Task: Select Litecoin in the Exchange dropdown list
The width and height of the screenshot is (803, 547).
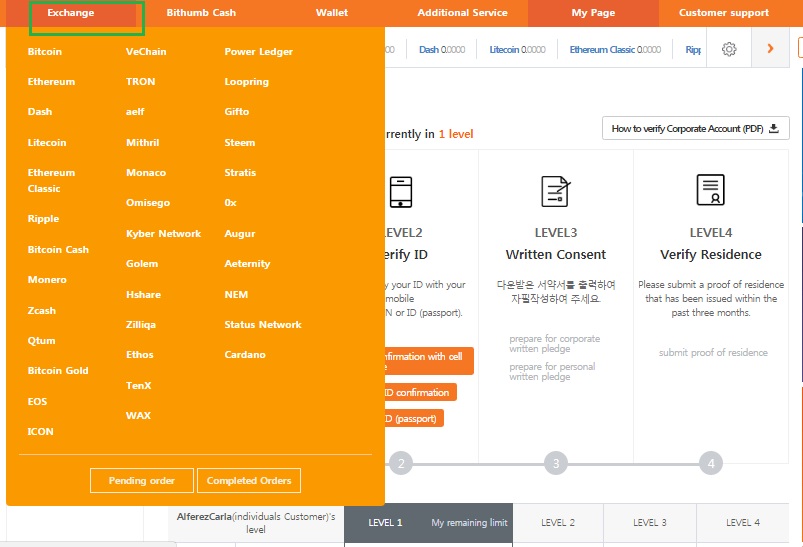Action: [x=47, y=142]
